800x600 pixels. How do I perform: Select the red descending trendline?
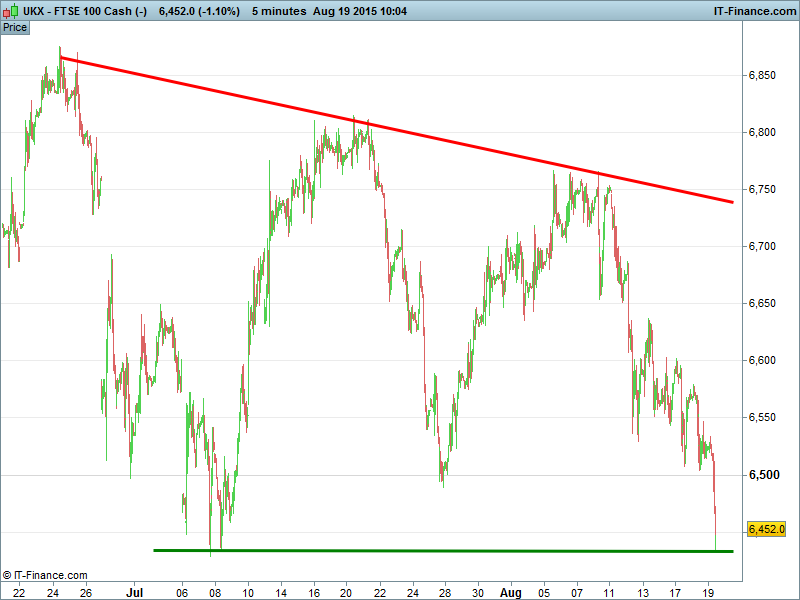(396, 130)
